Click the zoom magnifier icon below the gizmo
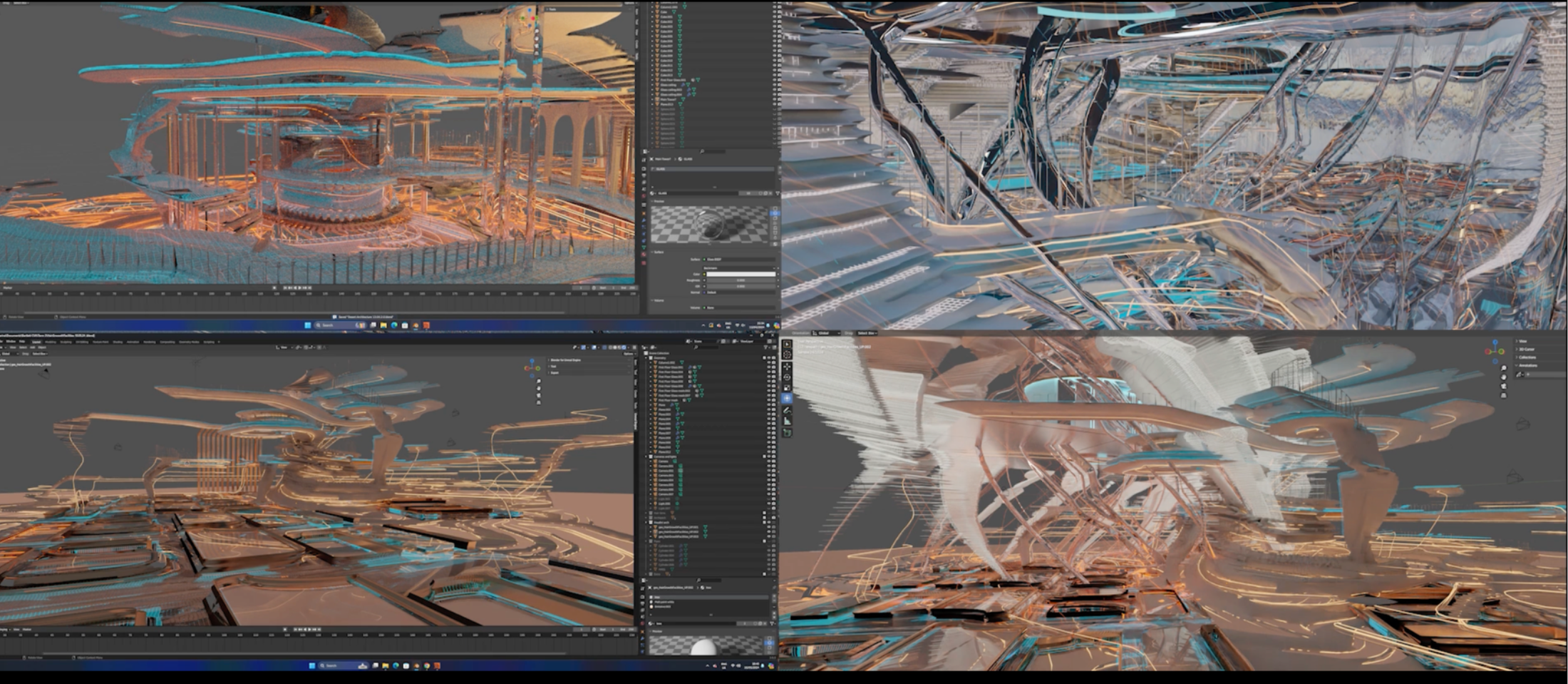This screenshot has width=1568, height=684. [1503, 368]
